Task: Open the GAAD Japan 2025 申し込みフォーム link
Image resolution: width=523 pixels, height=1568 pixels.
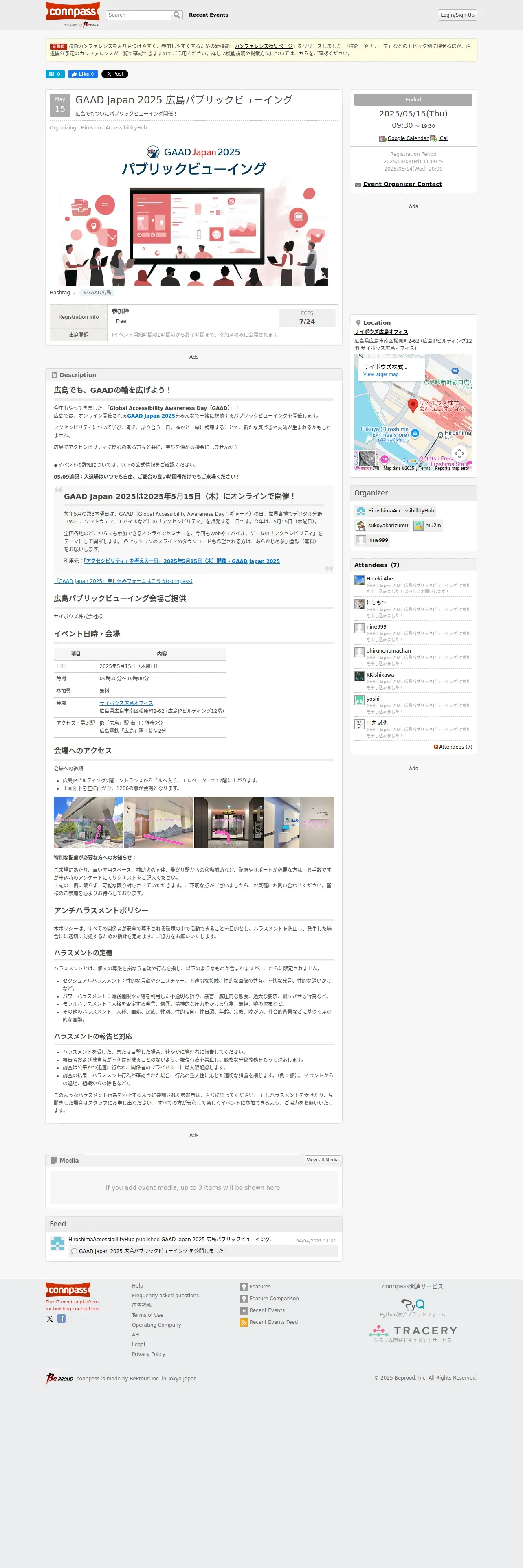Action: pyautogui.click(x=123, y=581)
